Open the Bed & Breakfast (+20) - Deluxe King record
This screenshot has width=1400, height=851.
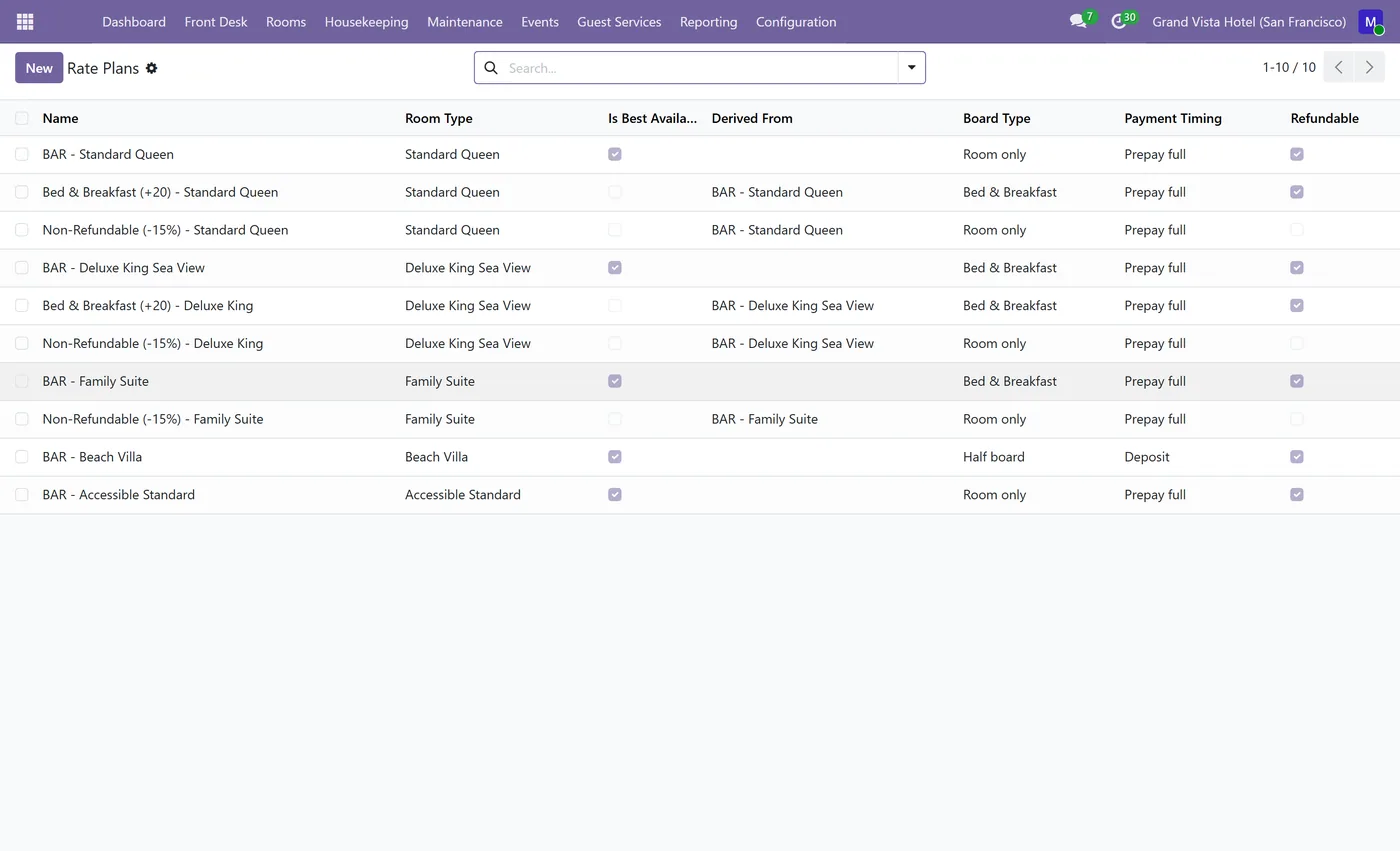point(147,306)
